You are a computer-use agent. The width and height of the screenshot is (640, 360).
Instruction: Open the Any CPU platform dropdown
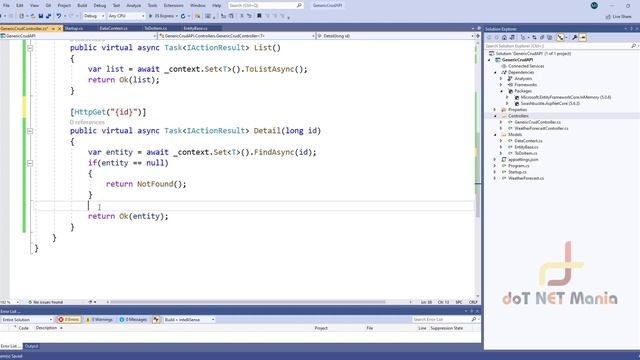(x=126, y=16)
